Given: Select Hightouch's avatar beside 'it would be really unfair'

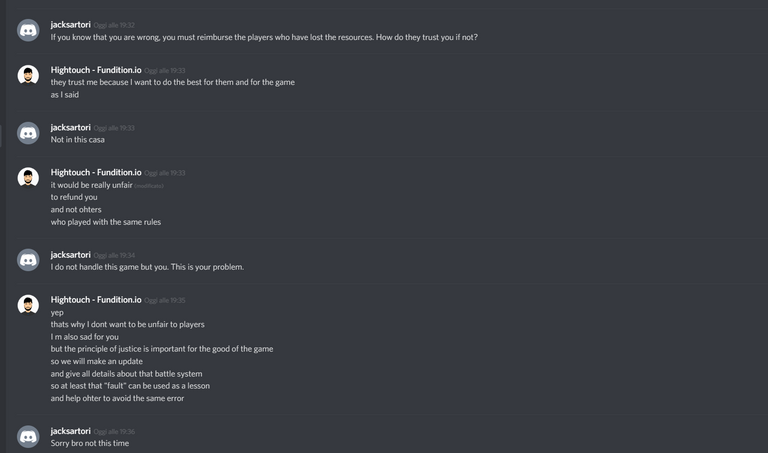Looking at the screenshot, I should [28, 178].
